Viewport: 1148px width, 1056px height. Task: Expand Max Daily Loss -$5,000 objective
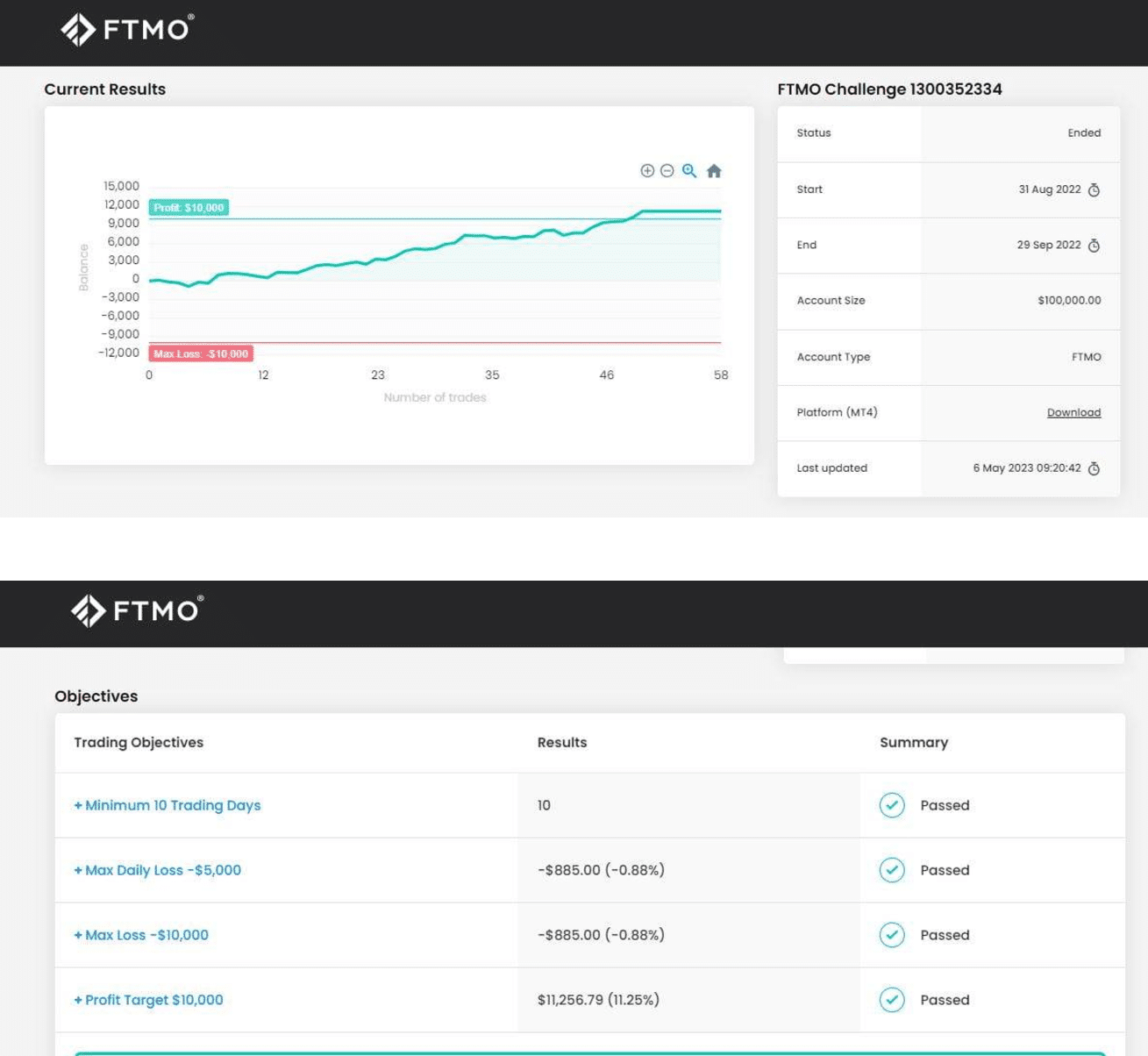tap(158, 870)
